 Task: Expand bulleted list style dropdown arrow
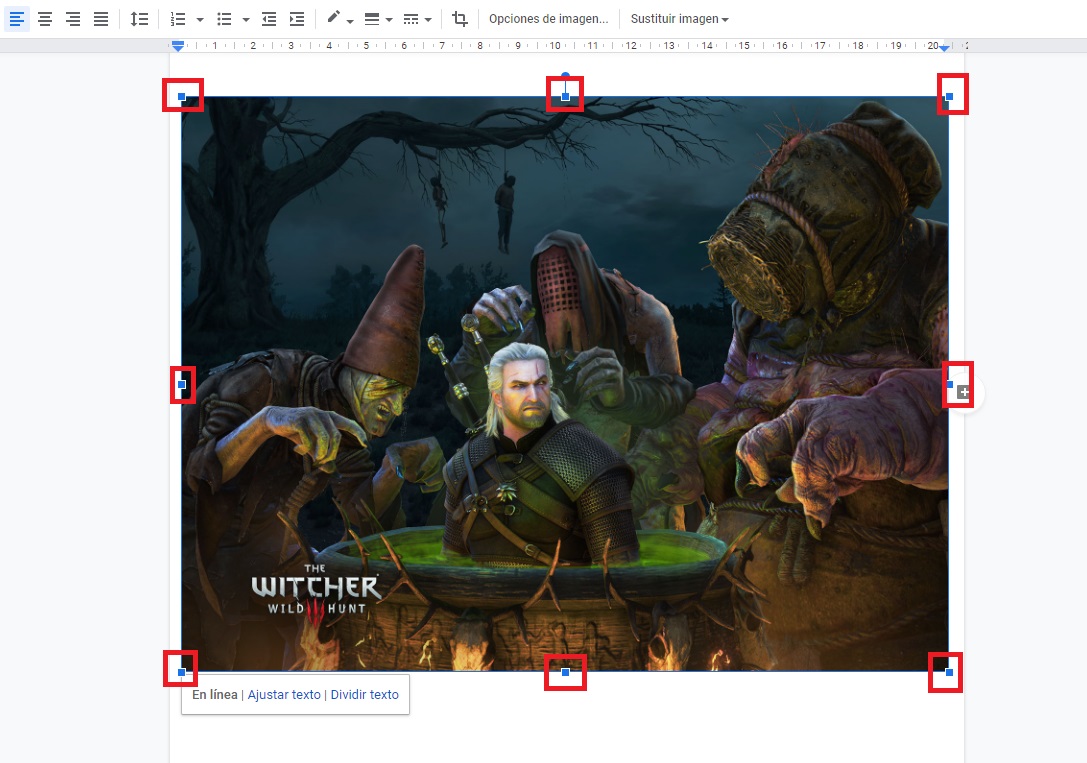pos(245,19)
